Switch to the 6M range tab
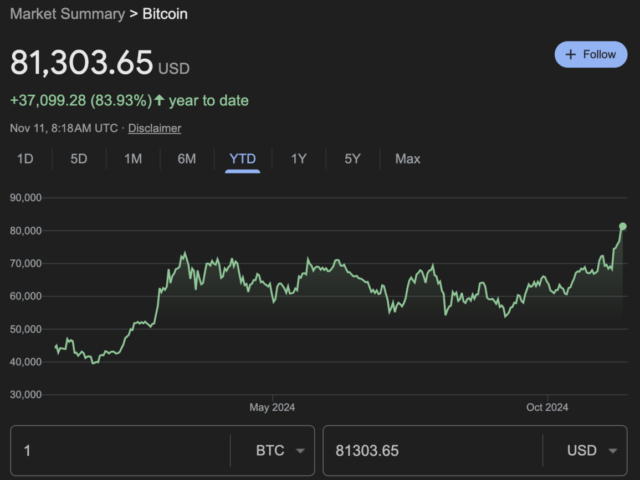 [x=187, y=159]
